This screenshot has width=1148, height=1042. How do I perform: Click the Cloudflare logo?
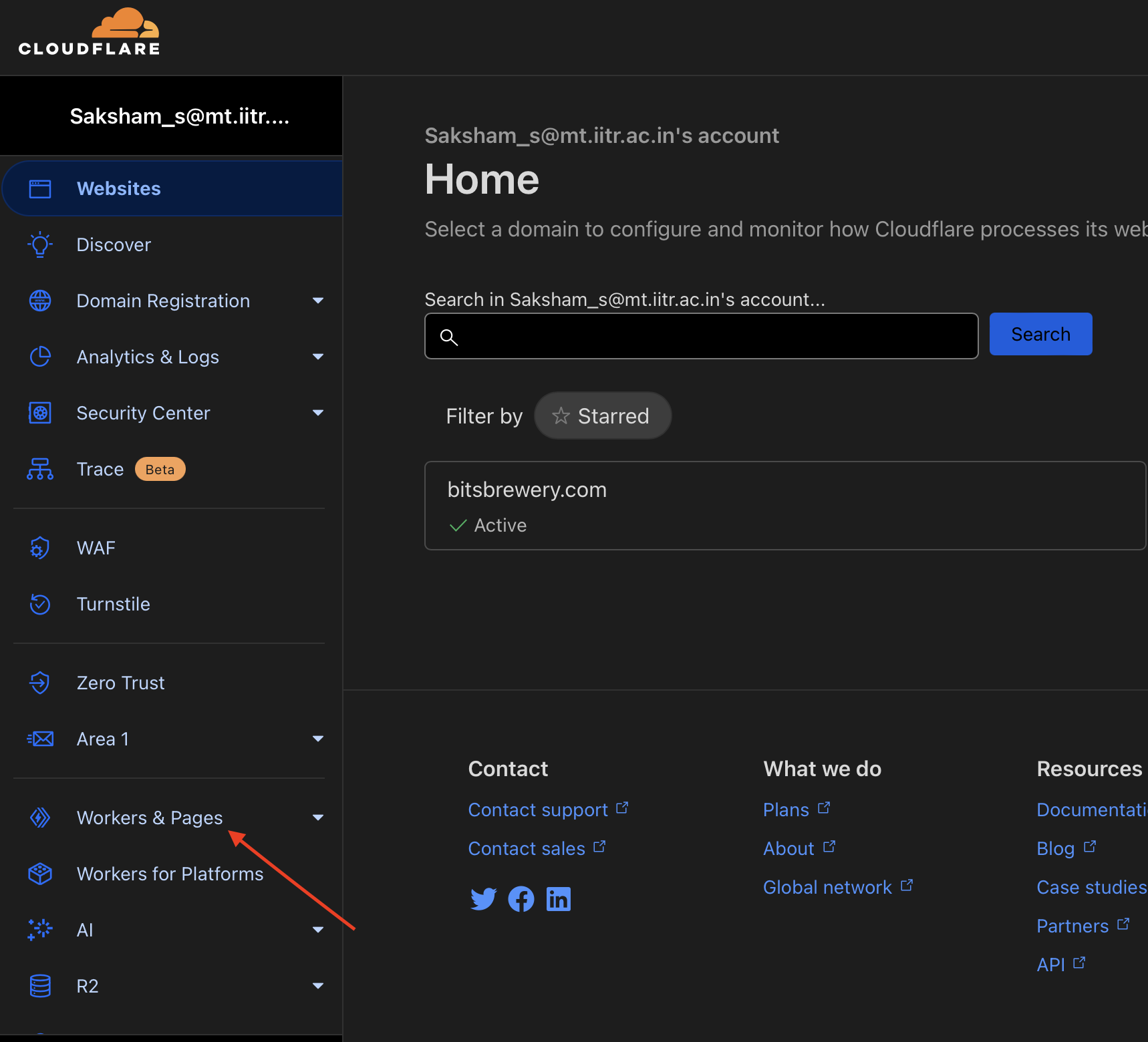click(90, 32)
